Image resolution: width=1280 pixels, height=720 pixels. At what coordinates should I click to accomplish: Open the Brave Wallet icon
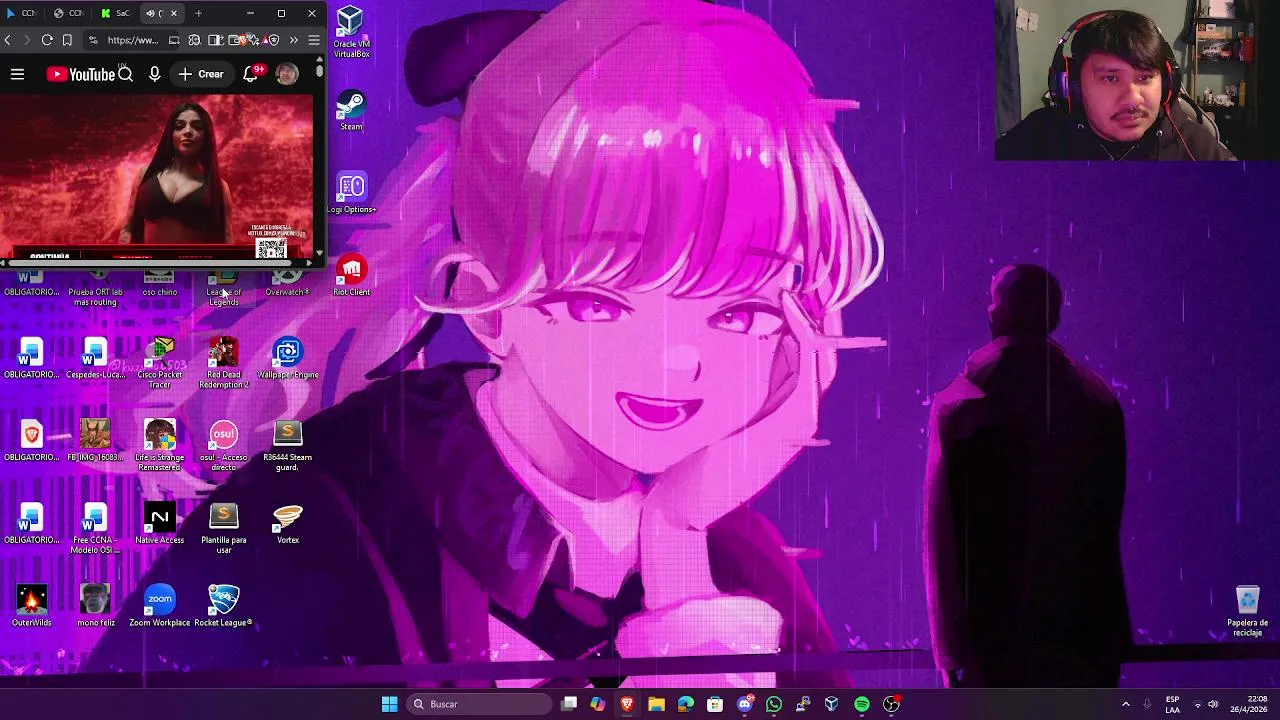tap(235, 40)
